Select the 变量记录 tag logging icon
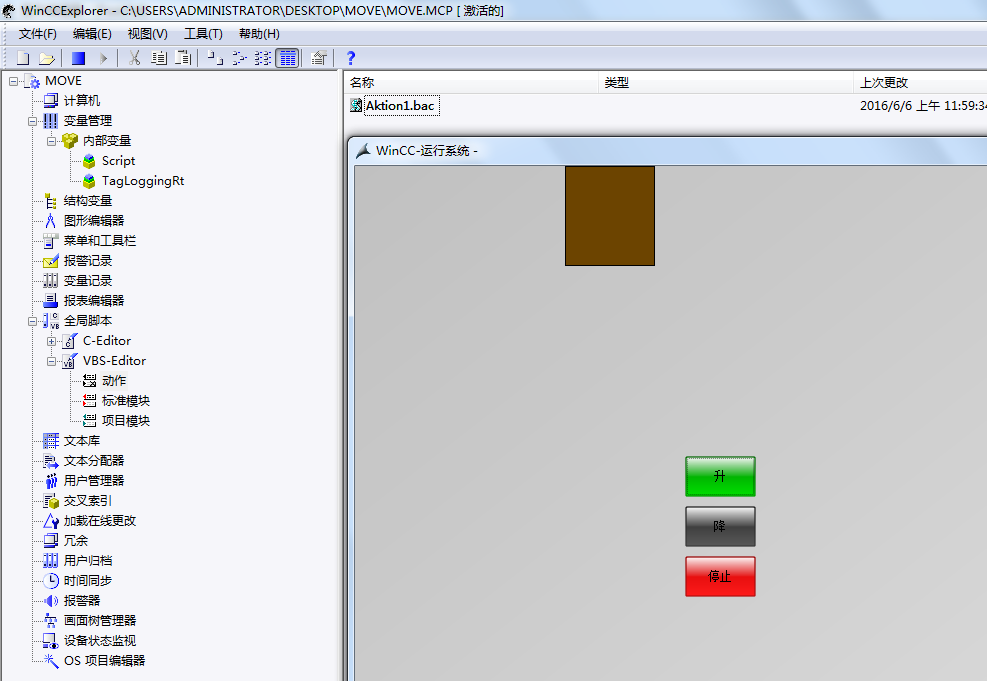 click(50, 281)
